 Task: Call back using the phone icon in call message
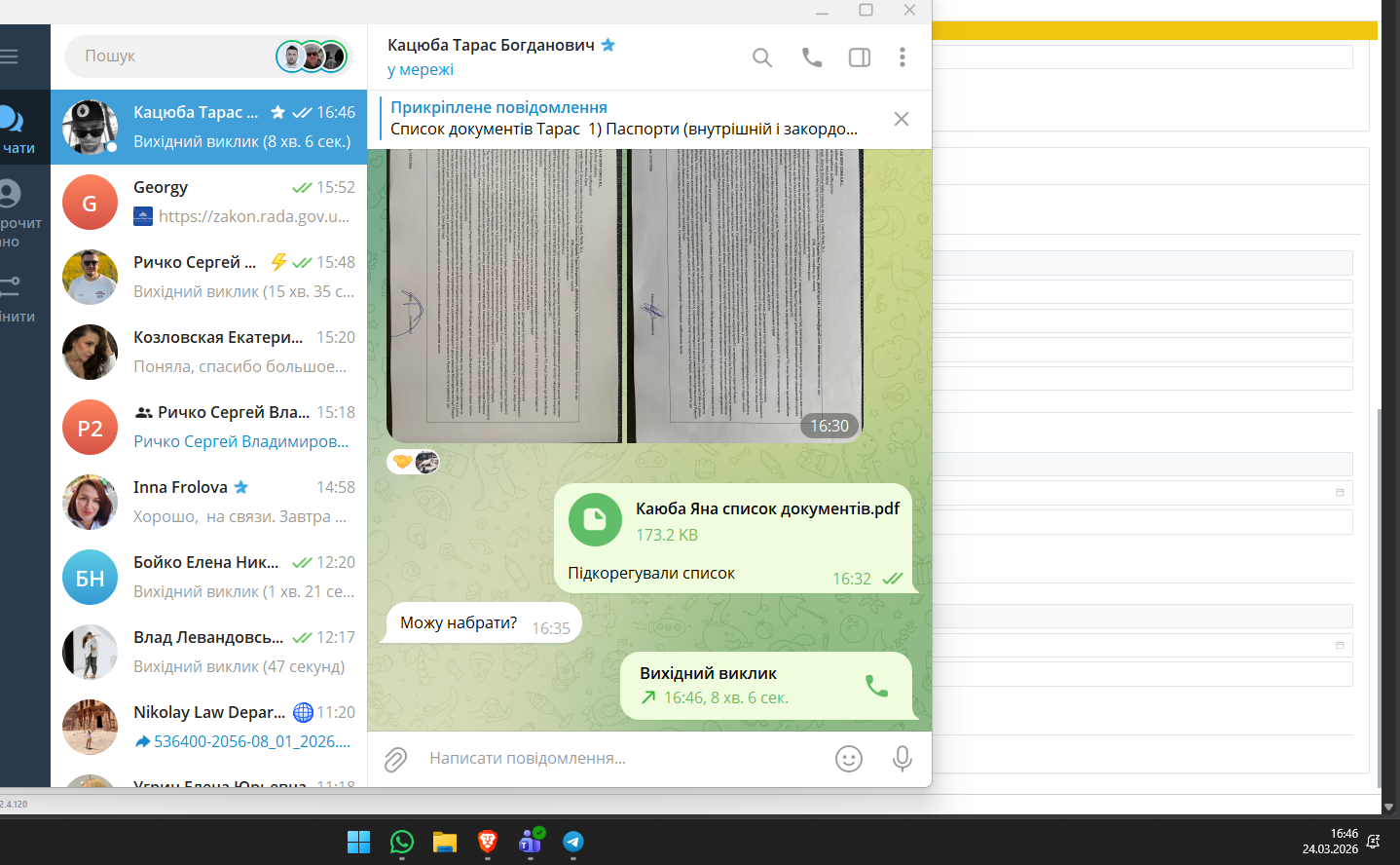pos(876,686)
